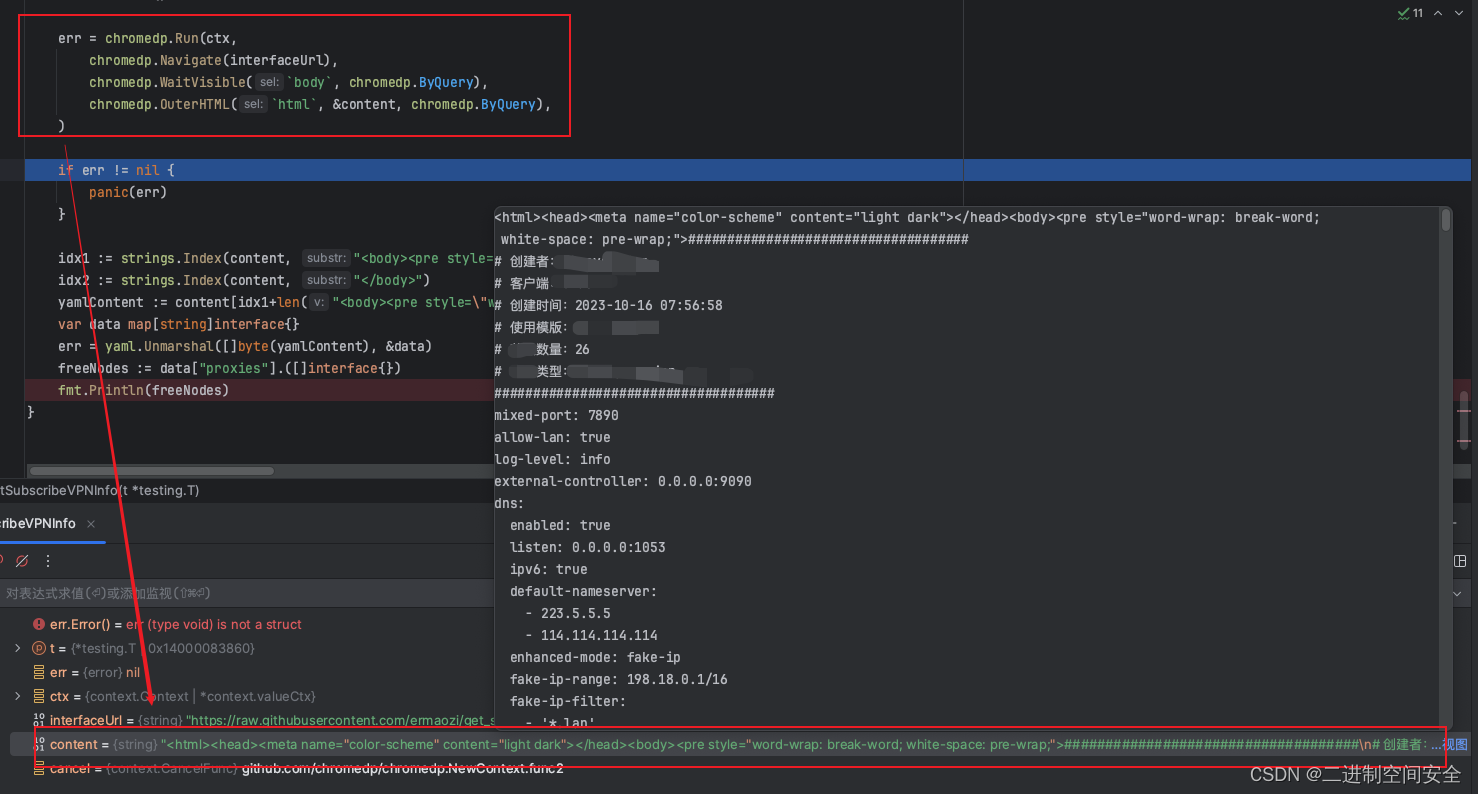Click the 'var data map[string]interface{}' line
The image size is (1478, 794).
[x=178, y=324]
